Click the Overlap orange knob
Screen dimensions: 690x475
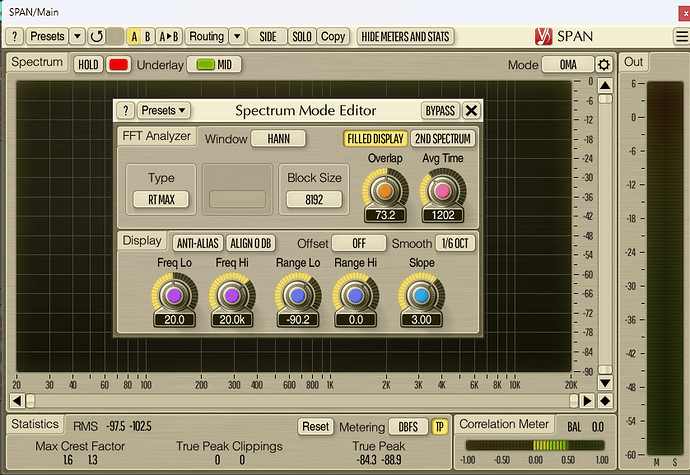385,191
